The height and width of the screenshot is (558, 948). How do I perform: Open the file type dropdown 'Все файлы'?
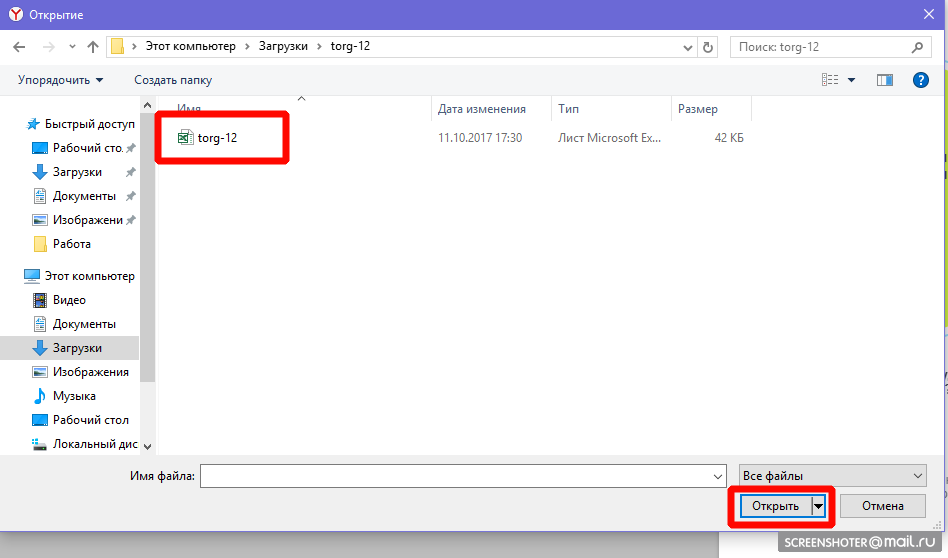832,476
